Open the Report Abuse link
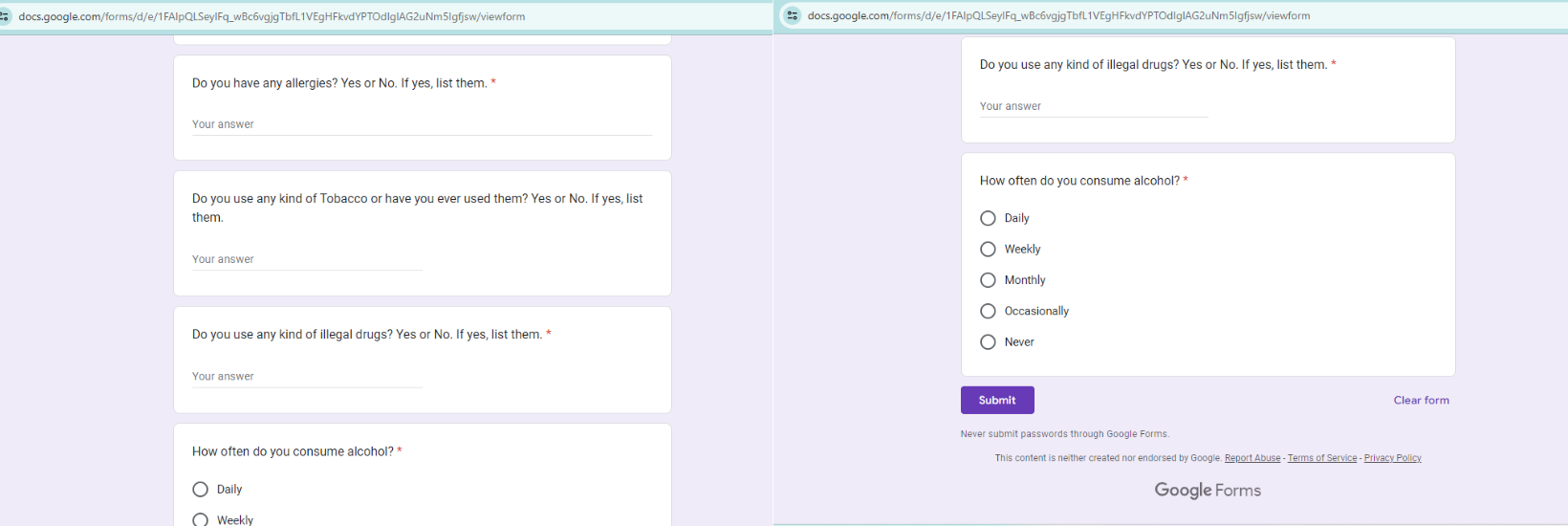The image size is (1568, 526). (1252, 458)
